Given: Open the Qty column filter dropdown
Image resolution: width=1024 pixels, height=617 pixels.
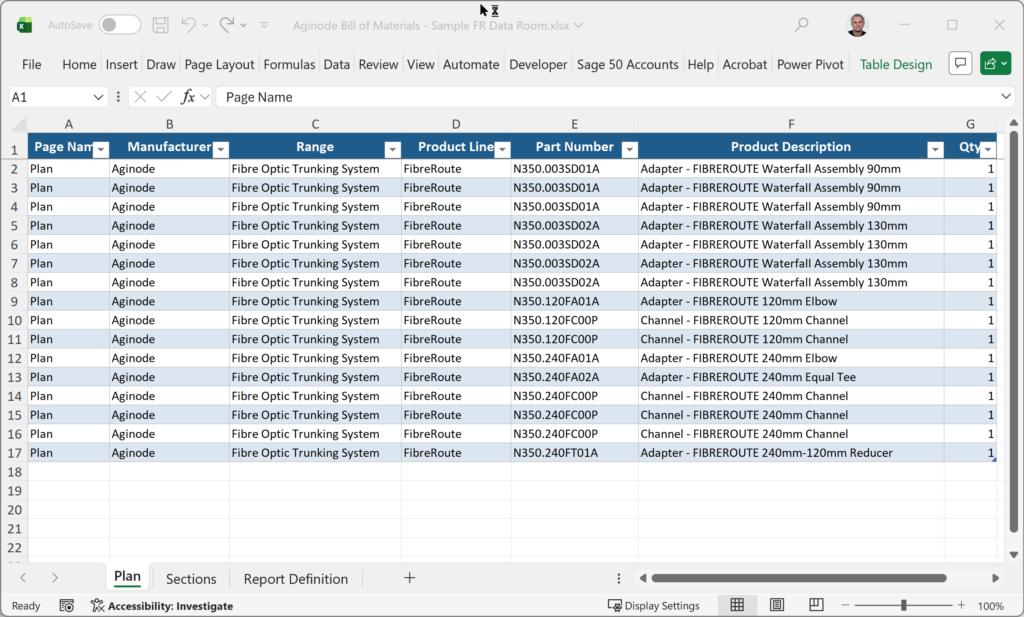Looking at the screenshot, I should tap(988, 150).
